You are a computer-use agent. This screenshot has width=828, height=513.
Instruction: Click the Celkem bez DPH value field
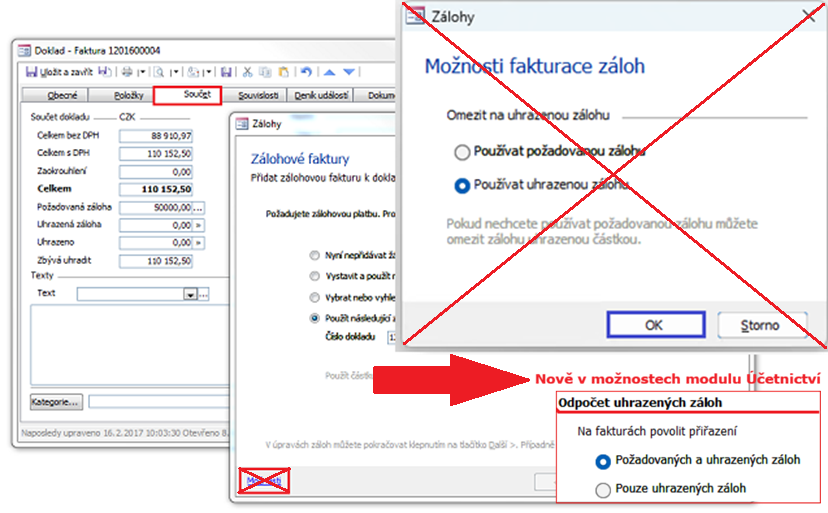(156, 136)
